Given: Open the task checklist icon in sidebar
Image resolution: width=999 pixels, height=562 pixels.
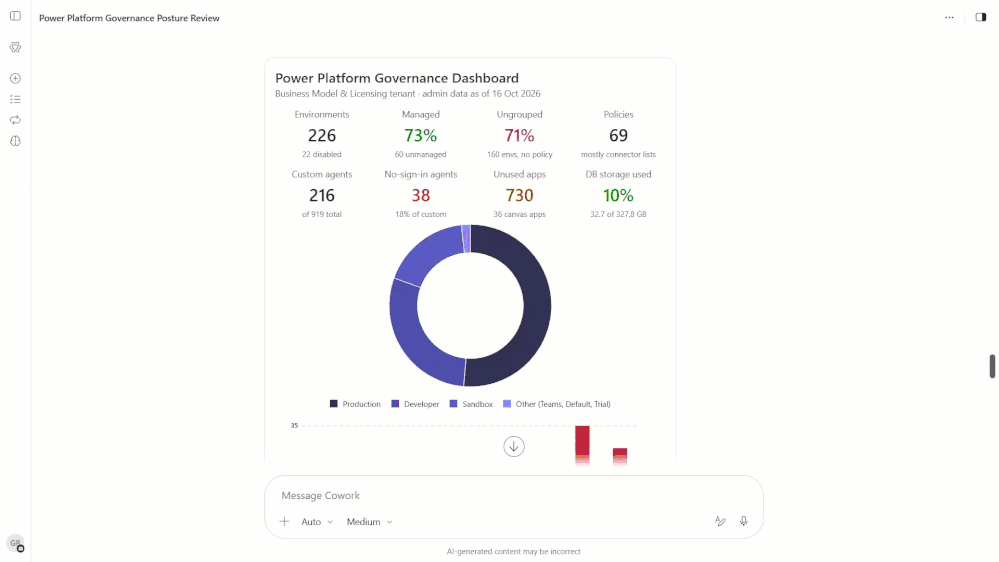Looking at the screenshot, I should pyautogui.click(x=15, y=99).
